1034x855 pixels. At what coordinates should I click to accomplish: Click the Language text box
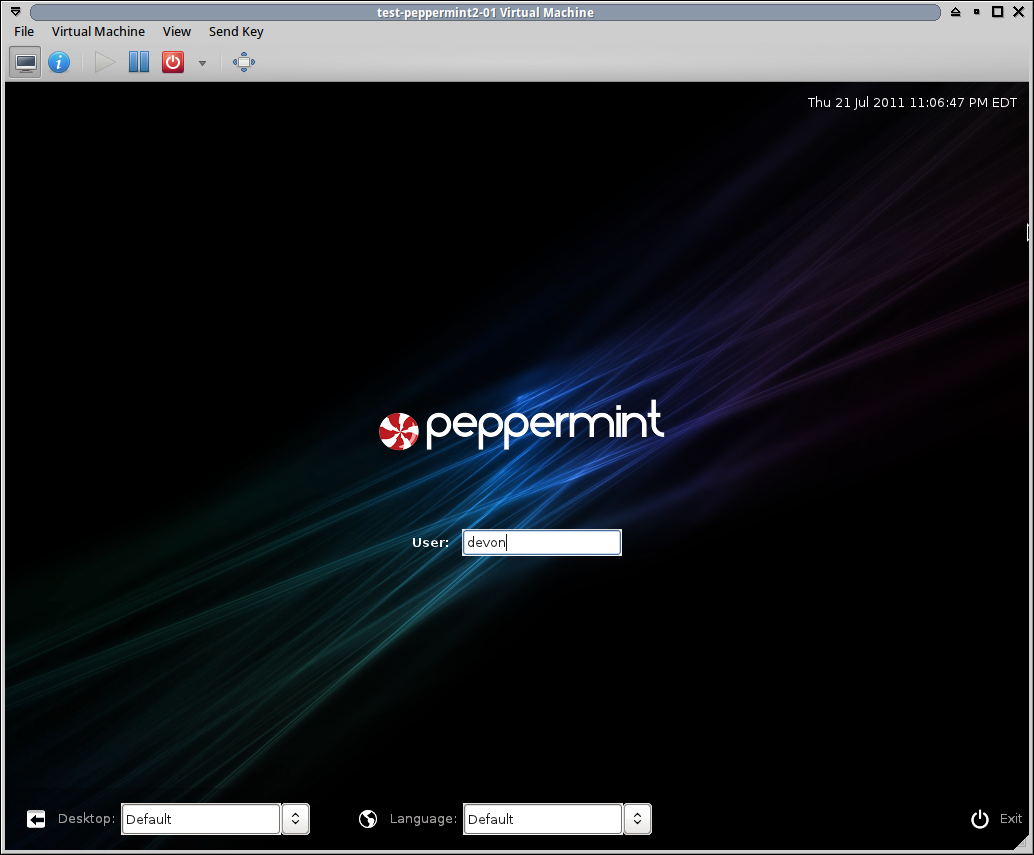[543, 819]
